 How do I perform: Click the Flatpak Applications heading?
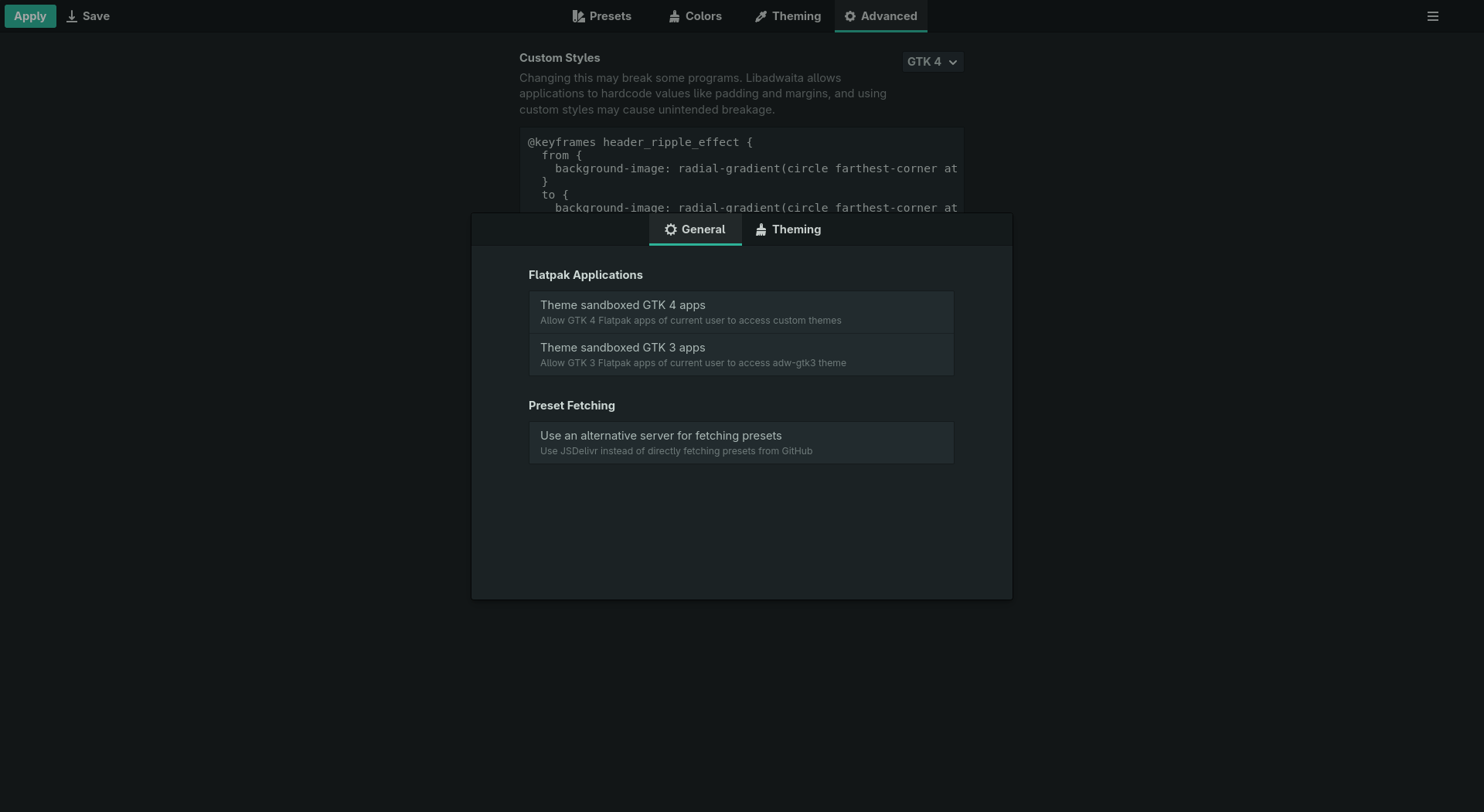click(x=586, y=275)
